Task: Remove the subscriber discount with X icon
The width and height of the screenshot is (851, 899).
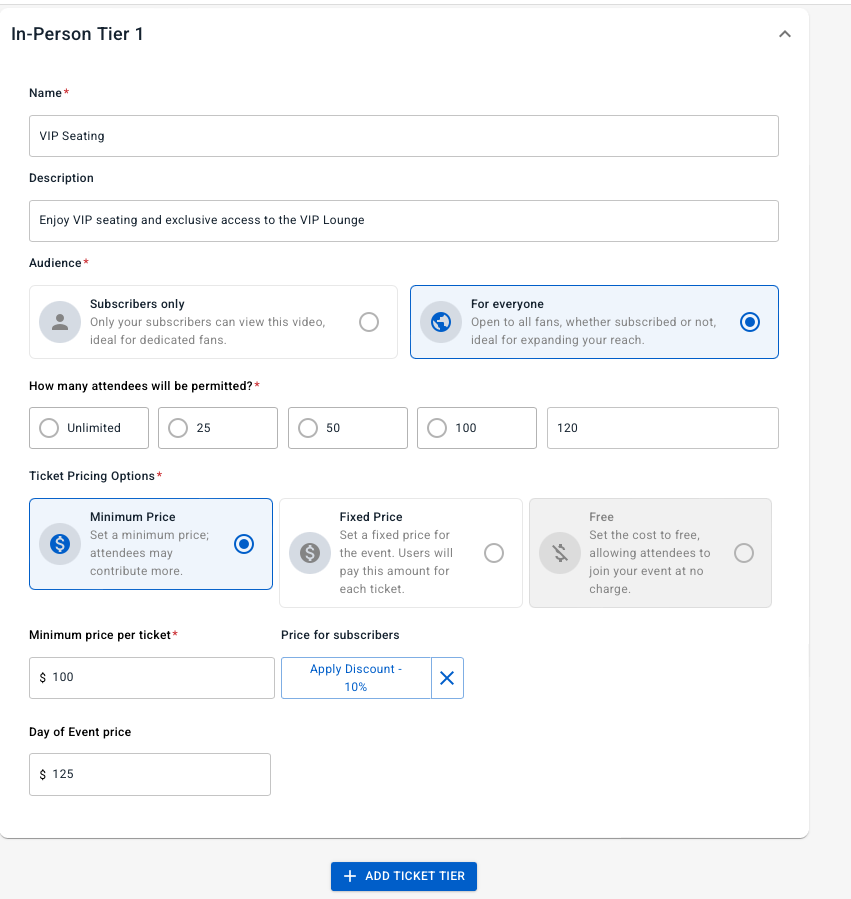Action: (x=447, y=678)
